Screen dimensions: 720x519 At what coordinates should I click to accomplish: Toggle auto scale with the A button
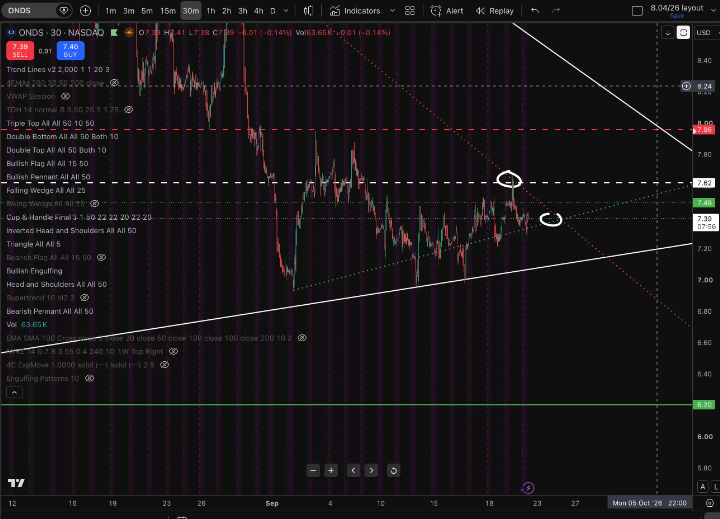pos(703,487)
